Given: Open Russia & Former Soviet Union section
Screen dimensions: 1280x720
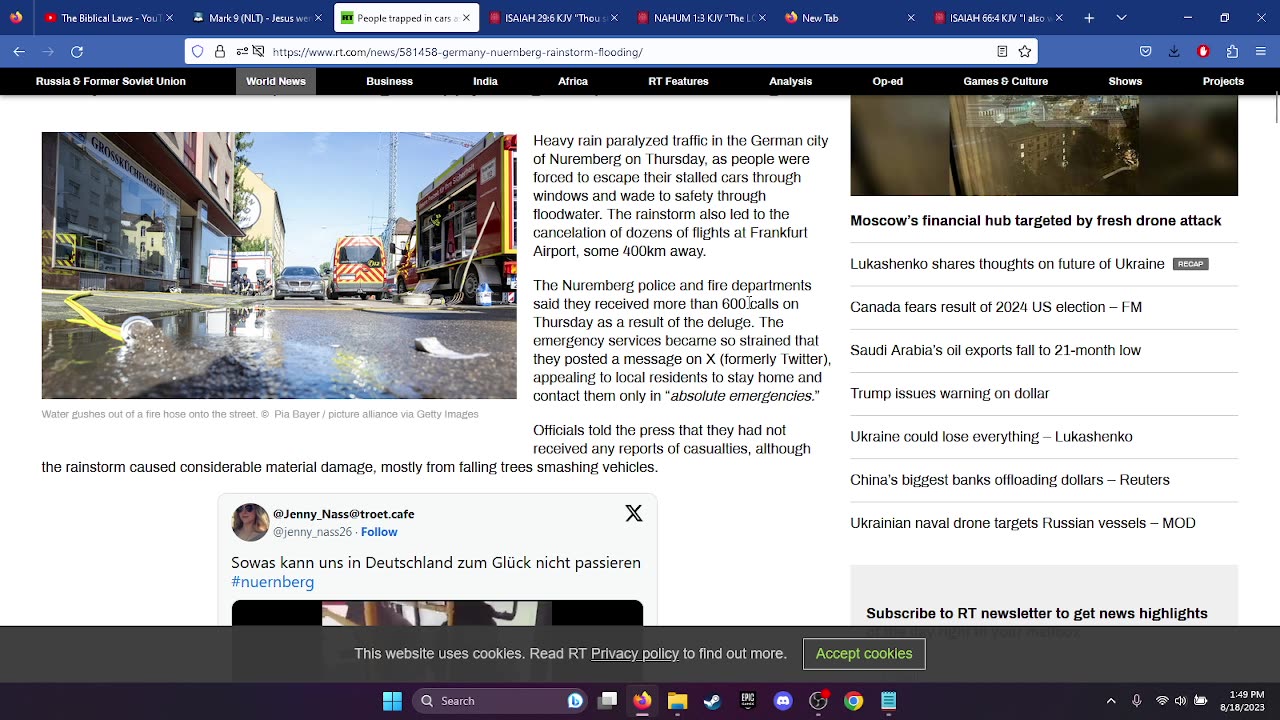Looking at the screenshot, I should [111, 81].
